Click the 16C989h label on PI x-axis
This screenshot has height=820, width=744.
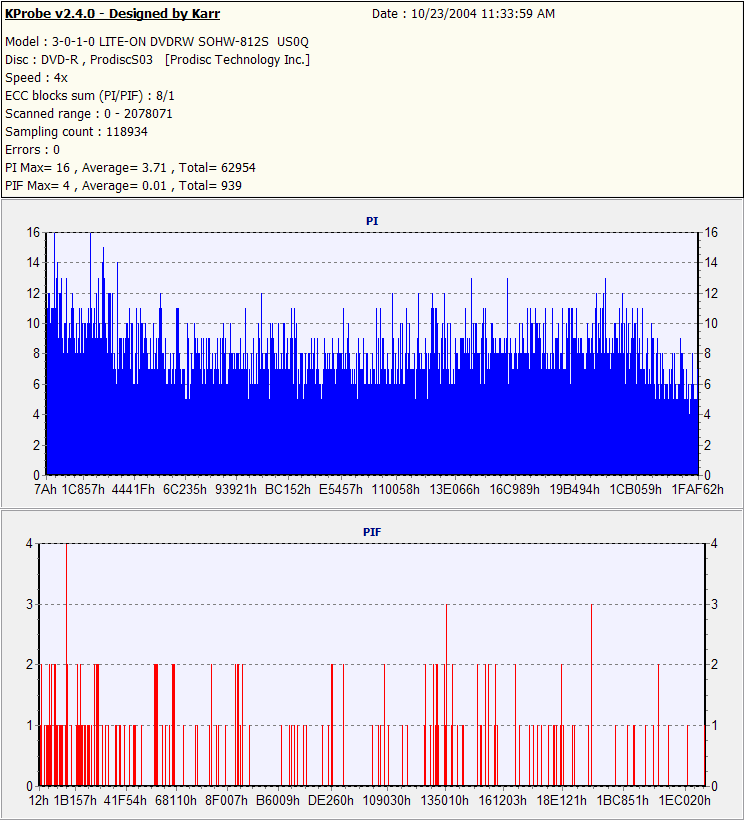(x=514, y=489)
